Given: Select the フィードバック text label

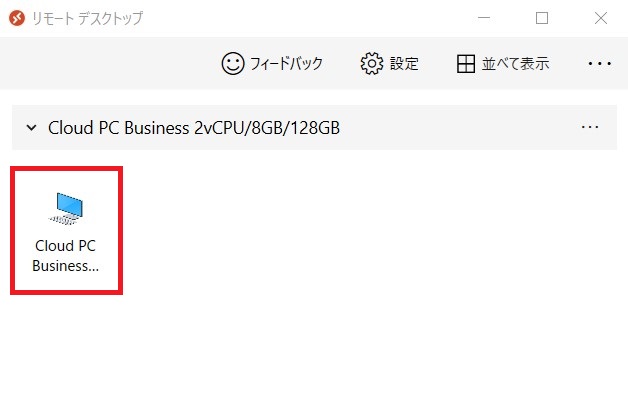Looking at the screenshot, I should click(x=286, y=64).
